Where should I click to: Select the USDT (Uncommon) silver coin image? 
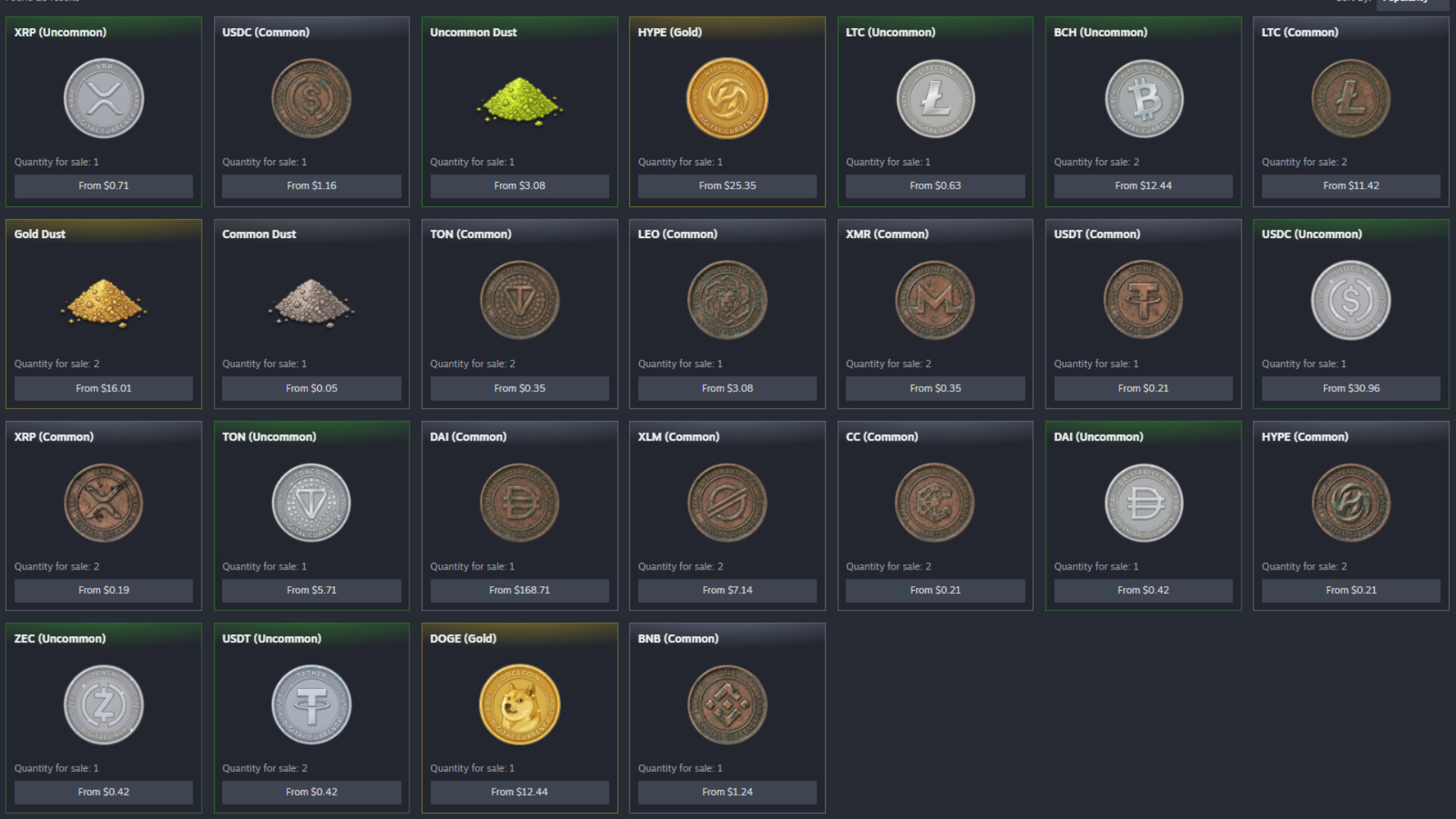312,705
